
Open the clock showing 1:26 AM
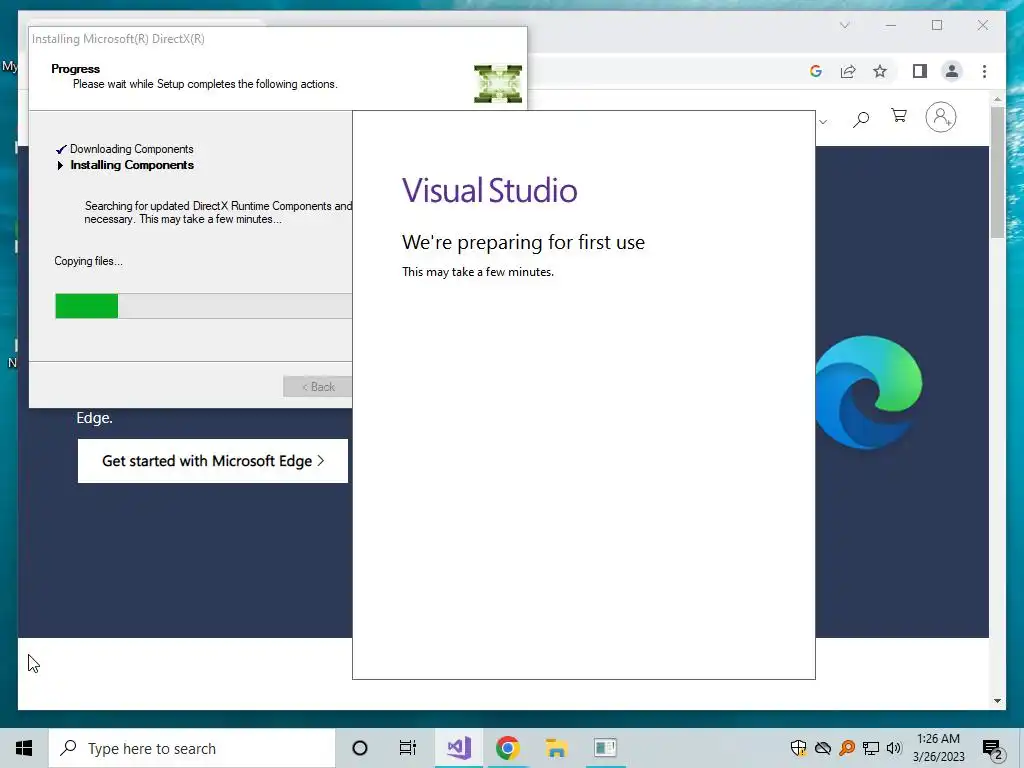coord(938,748)
